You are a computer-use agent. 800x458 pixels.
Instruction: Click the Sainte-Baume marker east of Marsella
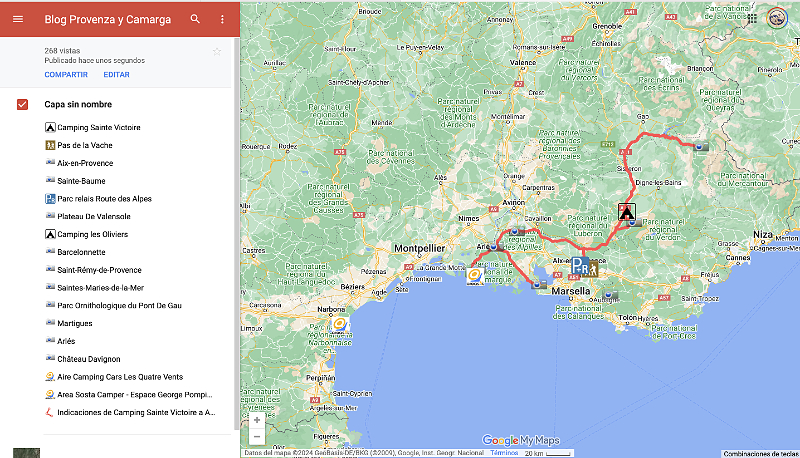click(x=609, y=295)
